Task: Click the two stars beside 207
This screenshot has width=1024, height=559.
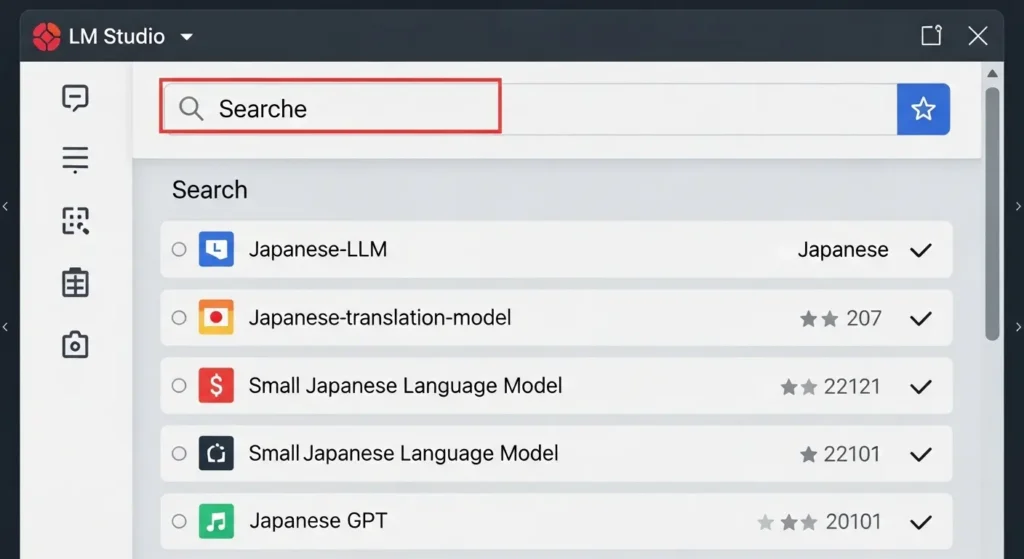Action: [819, 319]
